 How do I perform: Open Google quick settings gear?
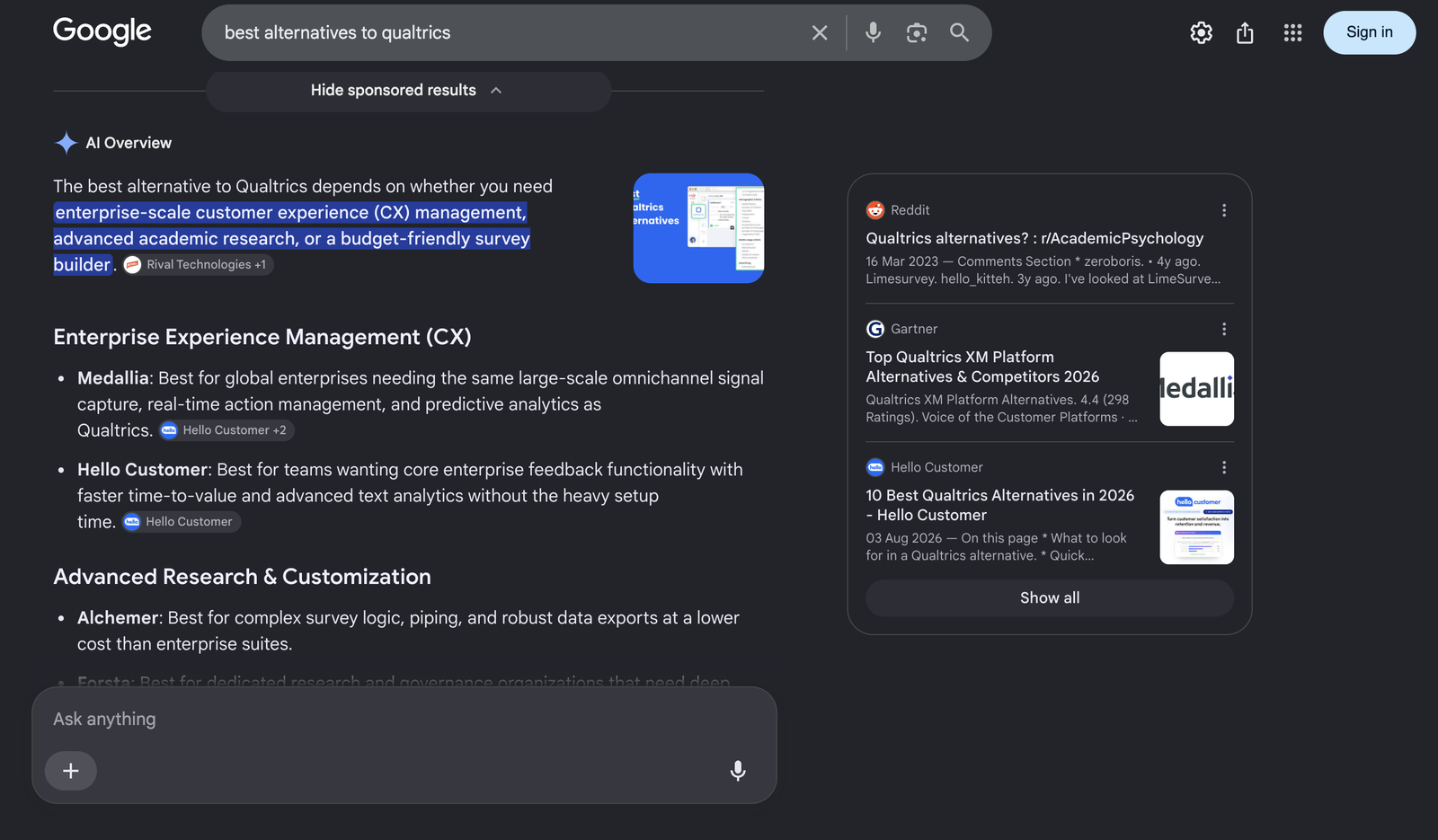[x=1202, y=33]
